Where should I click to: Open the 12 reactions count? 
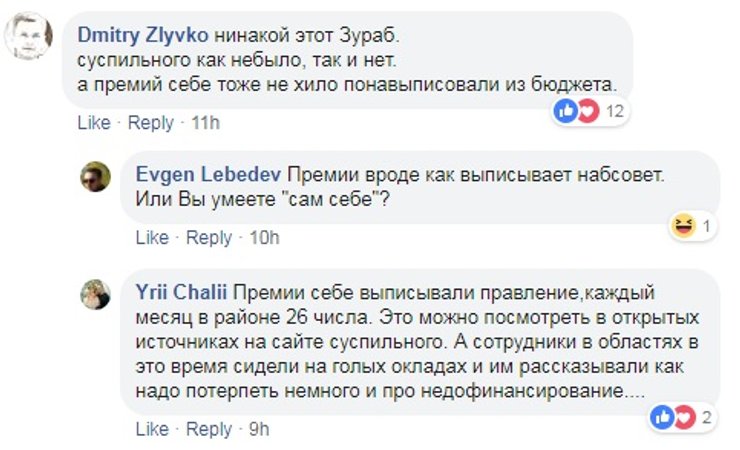(x=614, y=111)
